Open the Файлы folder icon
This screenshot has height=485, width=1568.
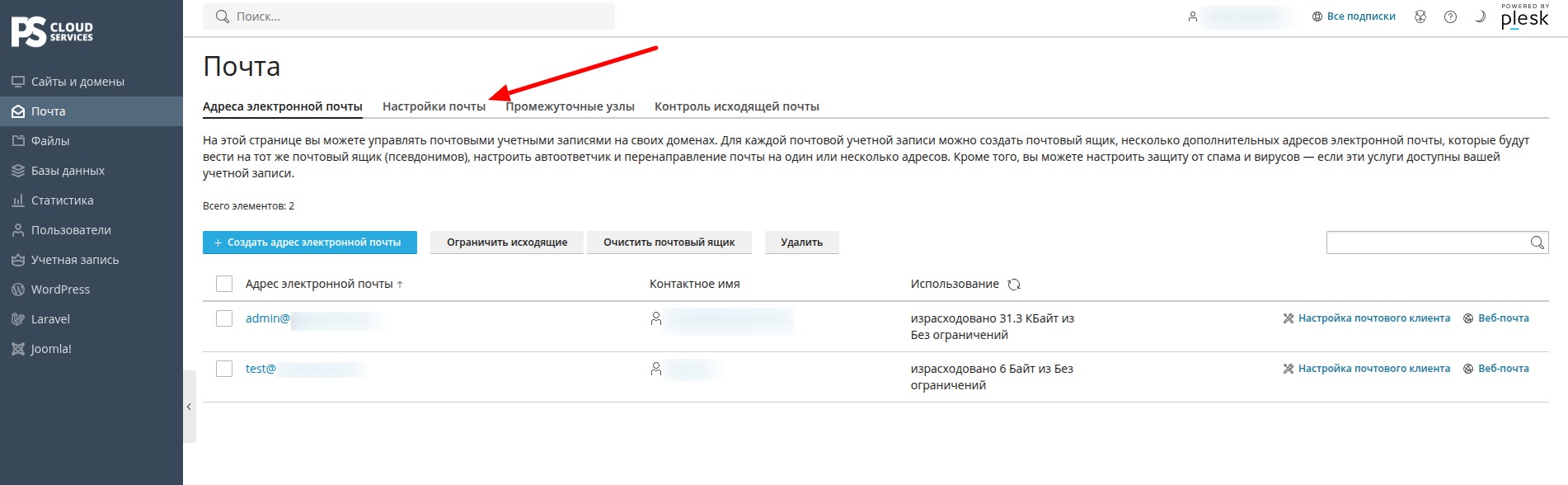pos(18,141)
